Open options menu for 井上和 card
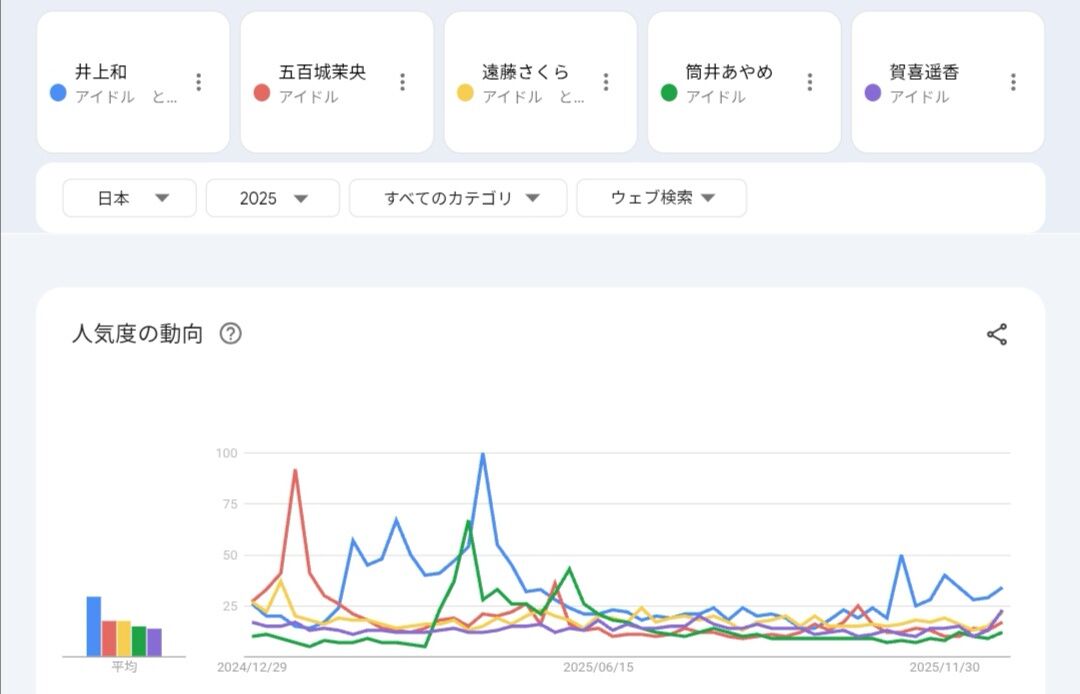Viewport: 1080px width, 694px height. (x=199, y=82)
